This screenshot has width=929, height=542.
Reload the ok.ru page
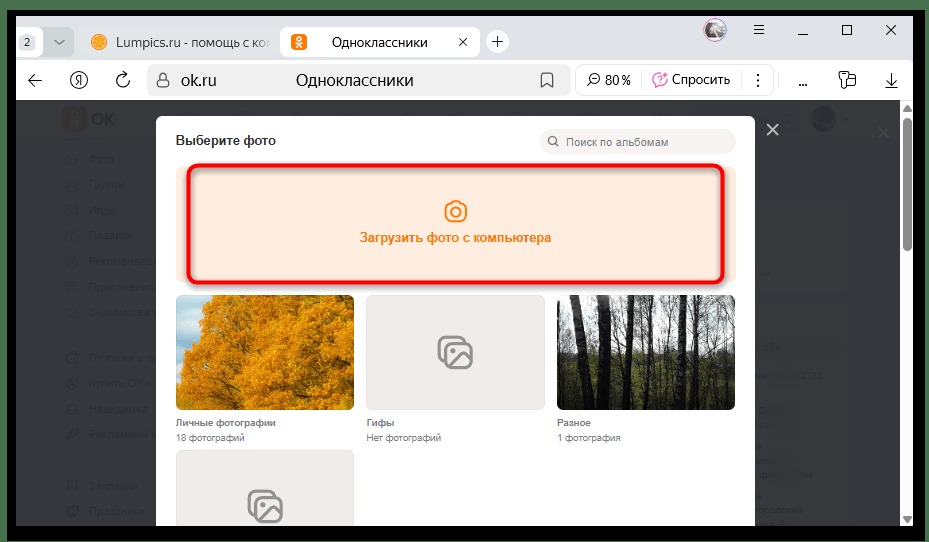[x=123, y=79]
